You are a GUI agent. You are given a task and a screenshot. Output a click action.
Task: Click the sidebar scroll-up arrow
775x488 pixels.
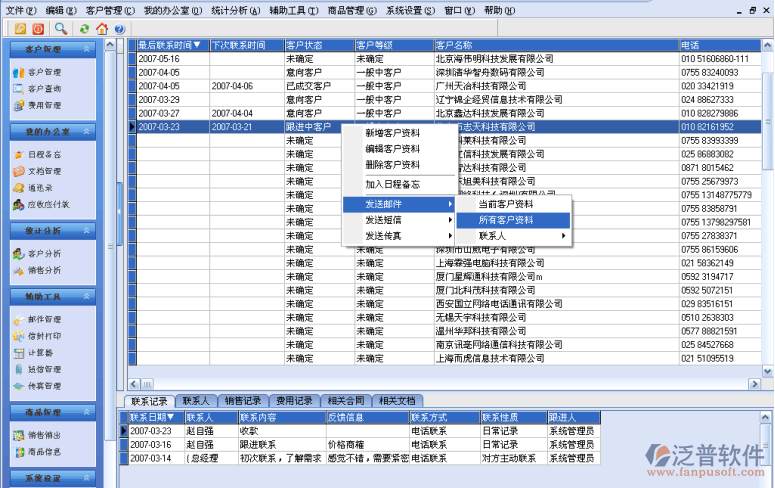click(110, 45)
